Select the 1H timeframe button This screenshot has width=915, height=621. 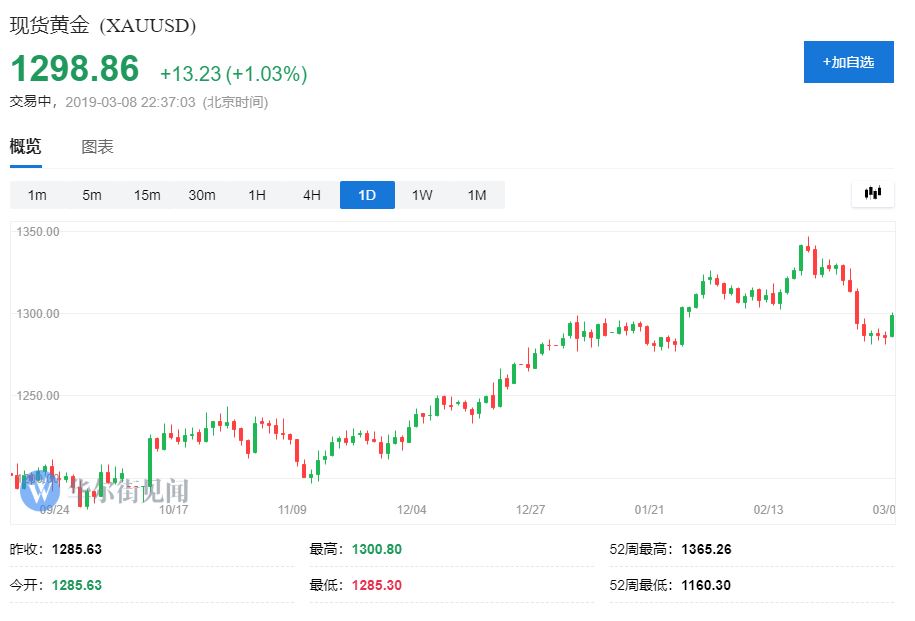(257, 195)
